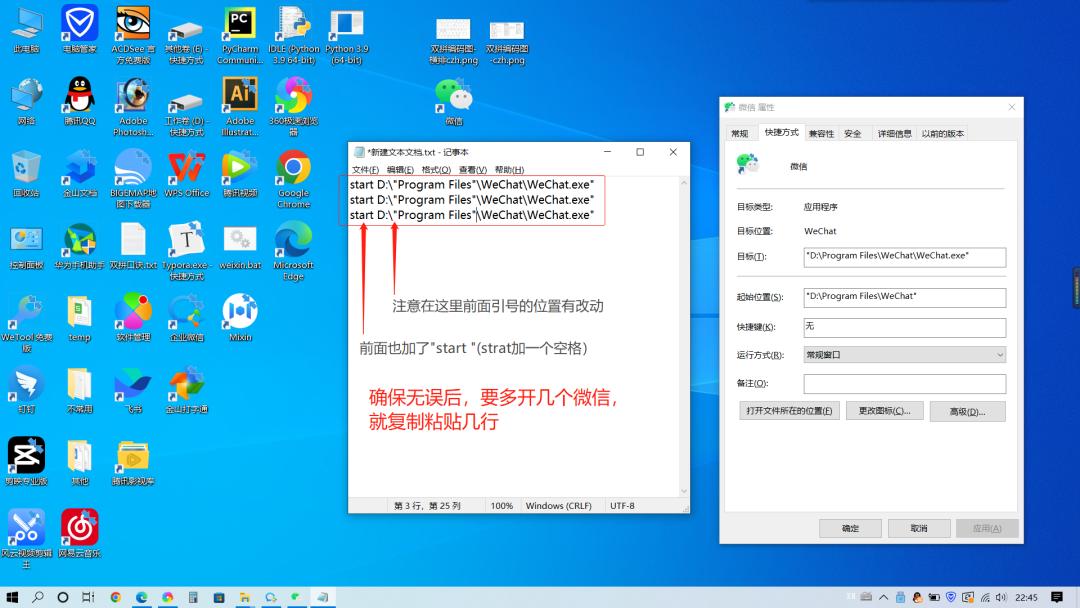Open WPS Office from the desktop
This screenshot has height=608, width=1080.
point(186,170)
